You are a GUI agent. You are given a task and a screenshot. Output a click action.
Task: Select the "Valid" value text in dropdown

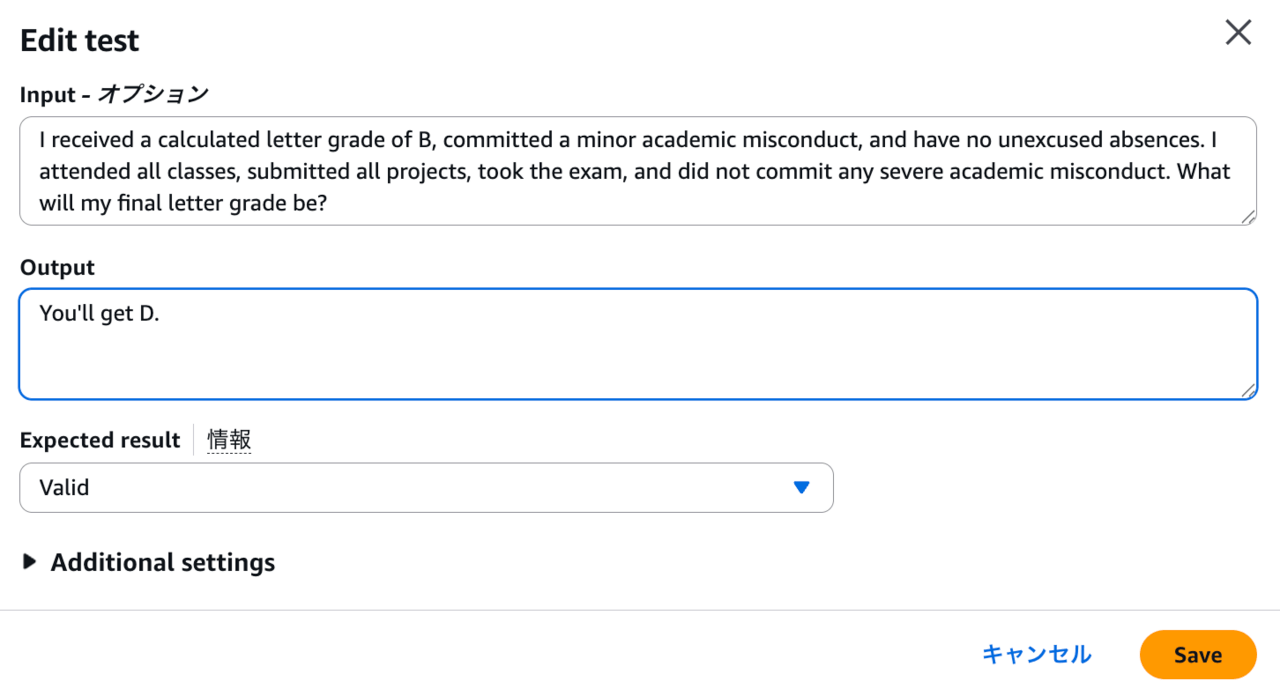pyautogui.click(x=64, y=488)
